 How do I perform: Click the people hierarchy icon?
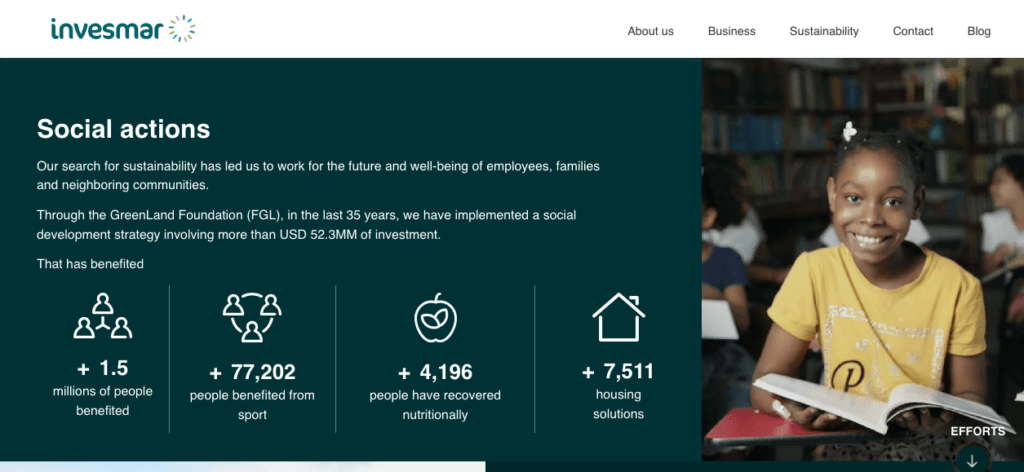(x=103, y=316)
